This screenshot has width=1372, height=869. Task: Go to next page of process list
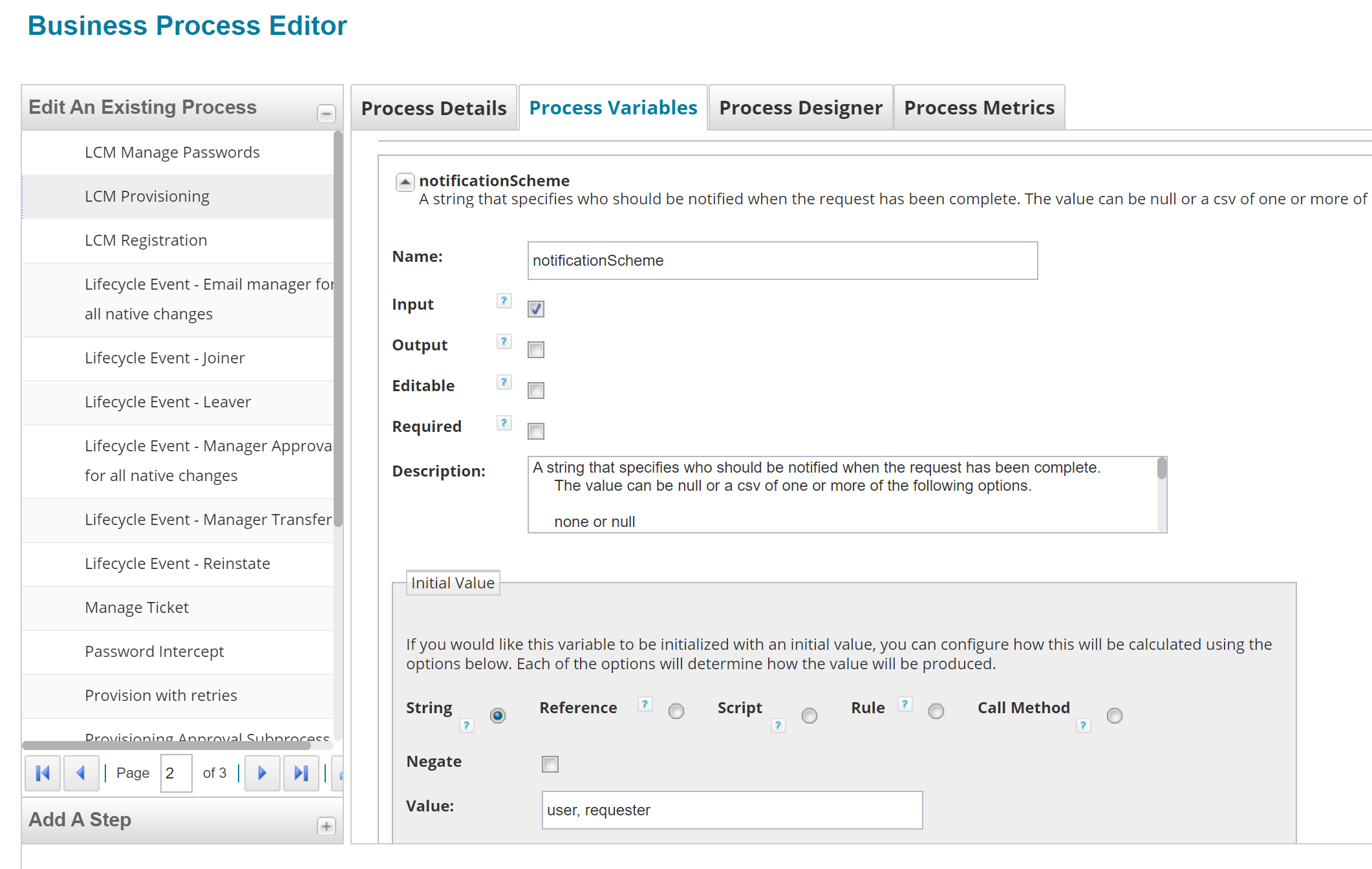[263, 773]
